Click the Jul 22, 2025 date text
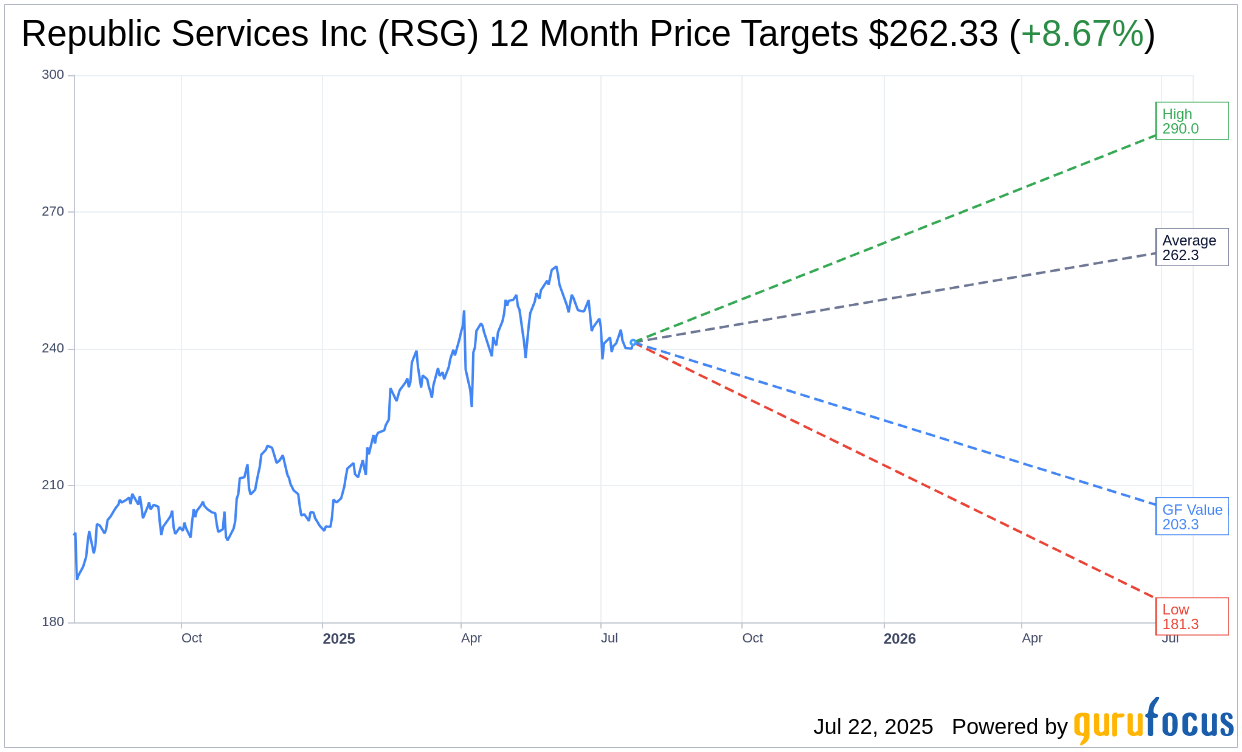This screenshot has height=752, width=1242. tap(873, 727)
